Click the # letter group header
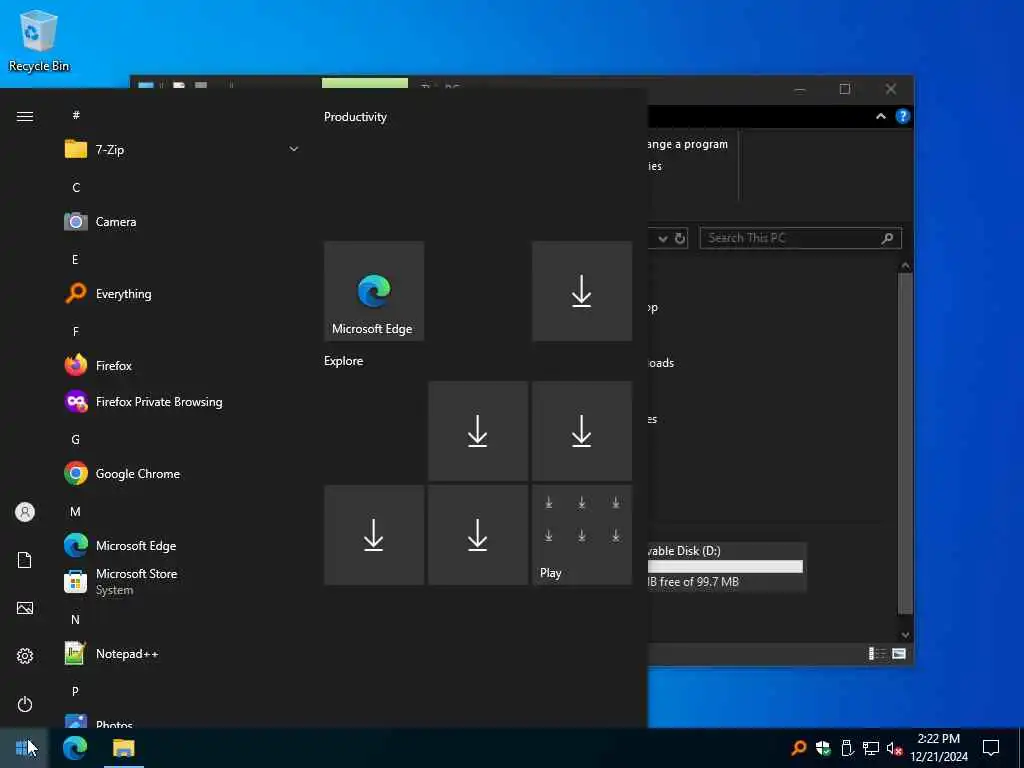The height and width of the screenshot is (768, 1024). tap(76, 115)
